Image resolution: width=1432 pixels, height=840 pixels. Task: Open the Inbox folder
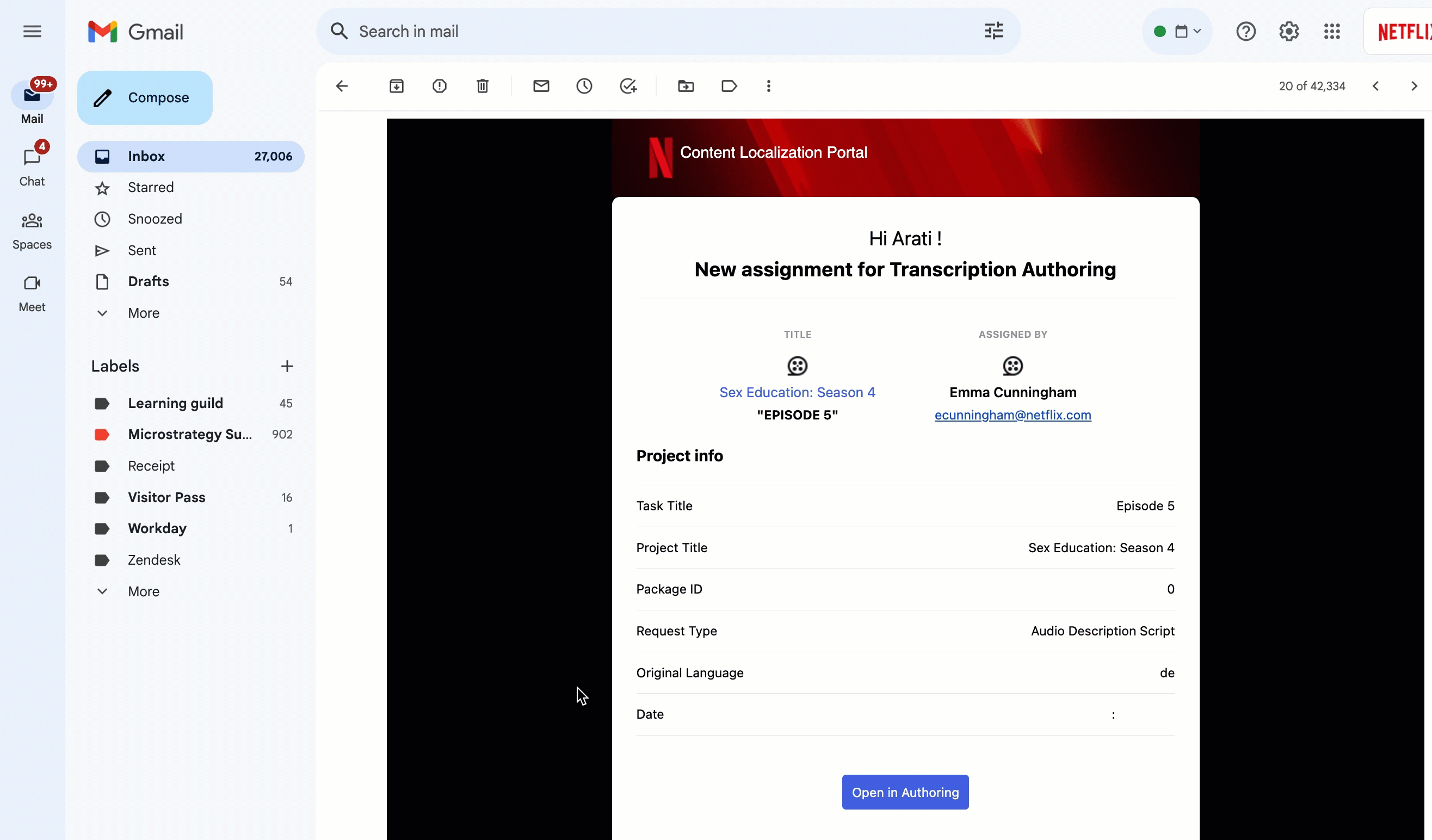(190, 156)
